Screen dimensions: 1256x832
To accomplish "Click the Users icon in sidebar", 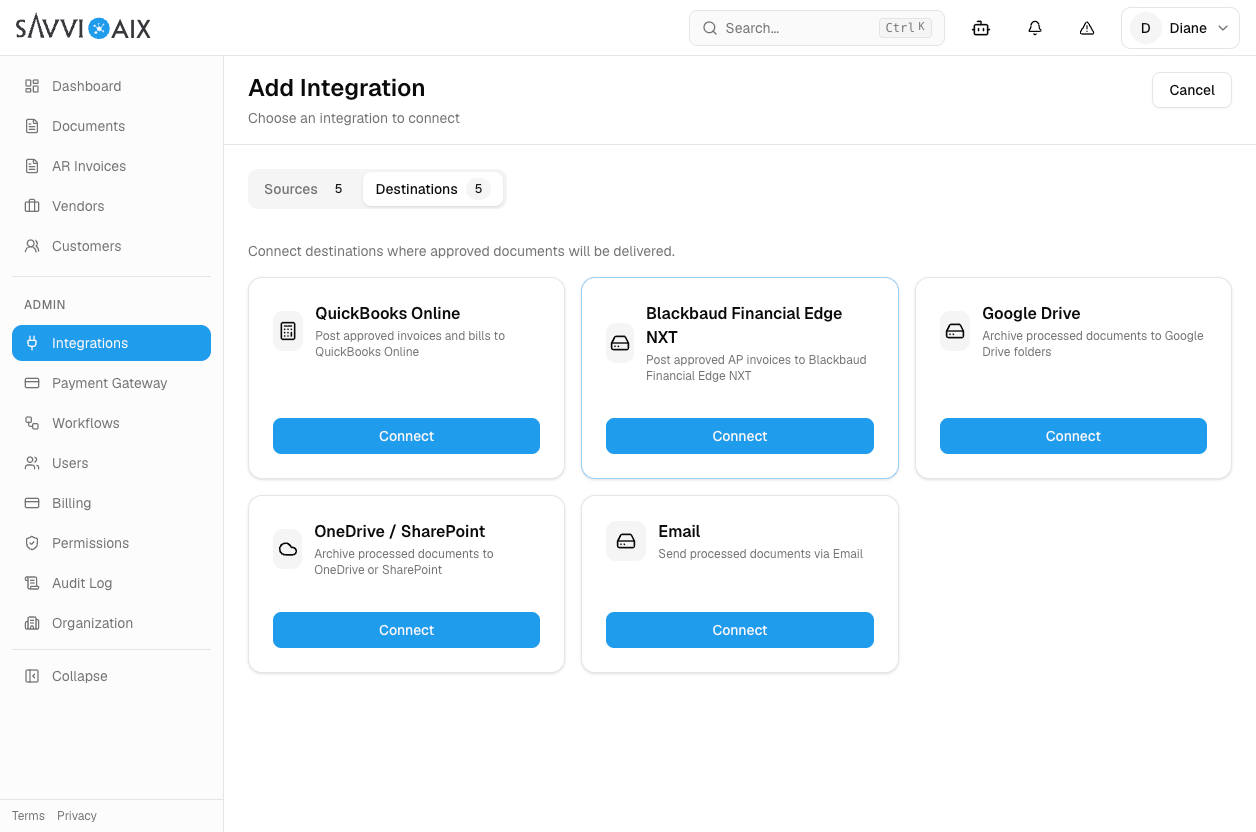I will click(32, 463).
